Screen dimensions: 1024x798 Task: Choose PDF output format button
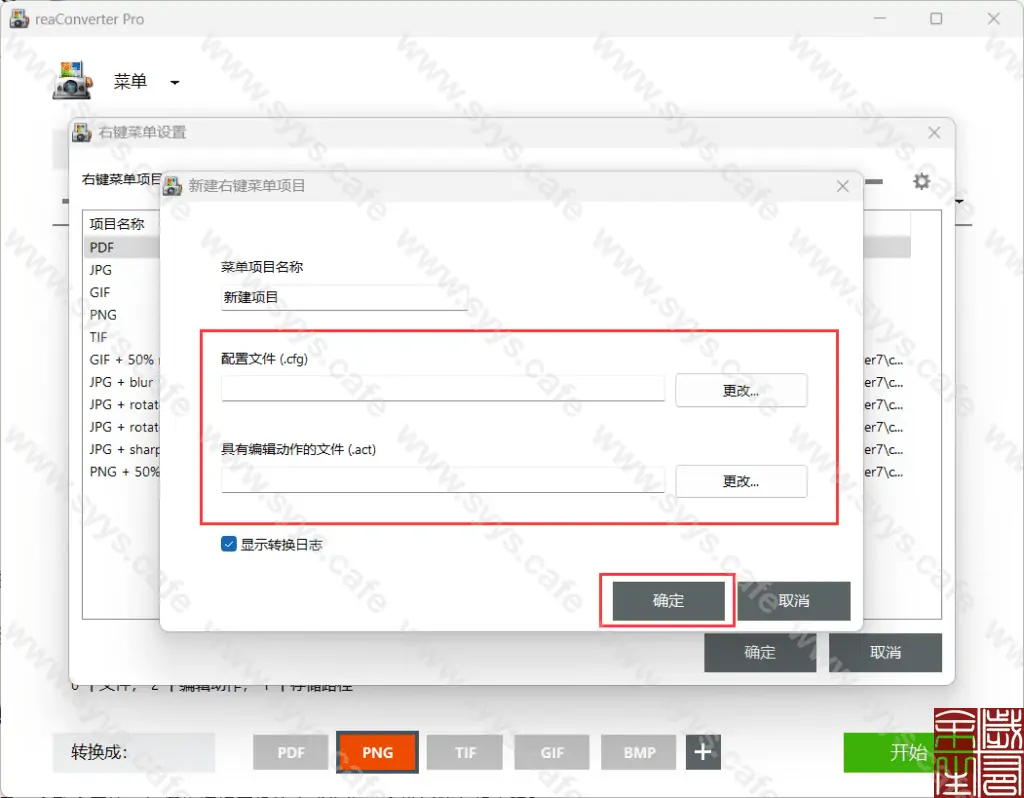click(291, 752)
